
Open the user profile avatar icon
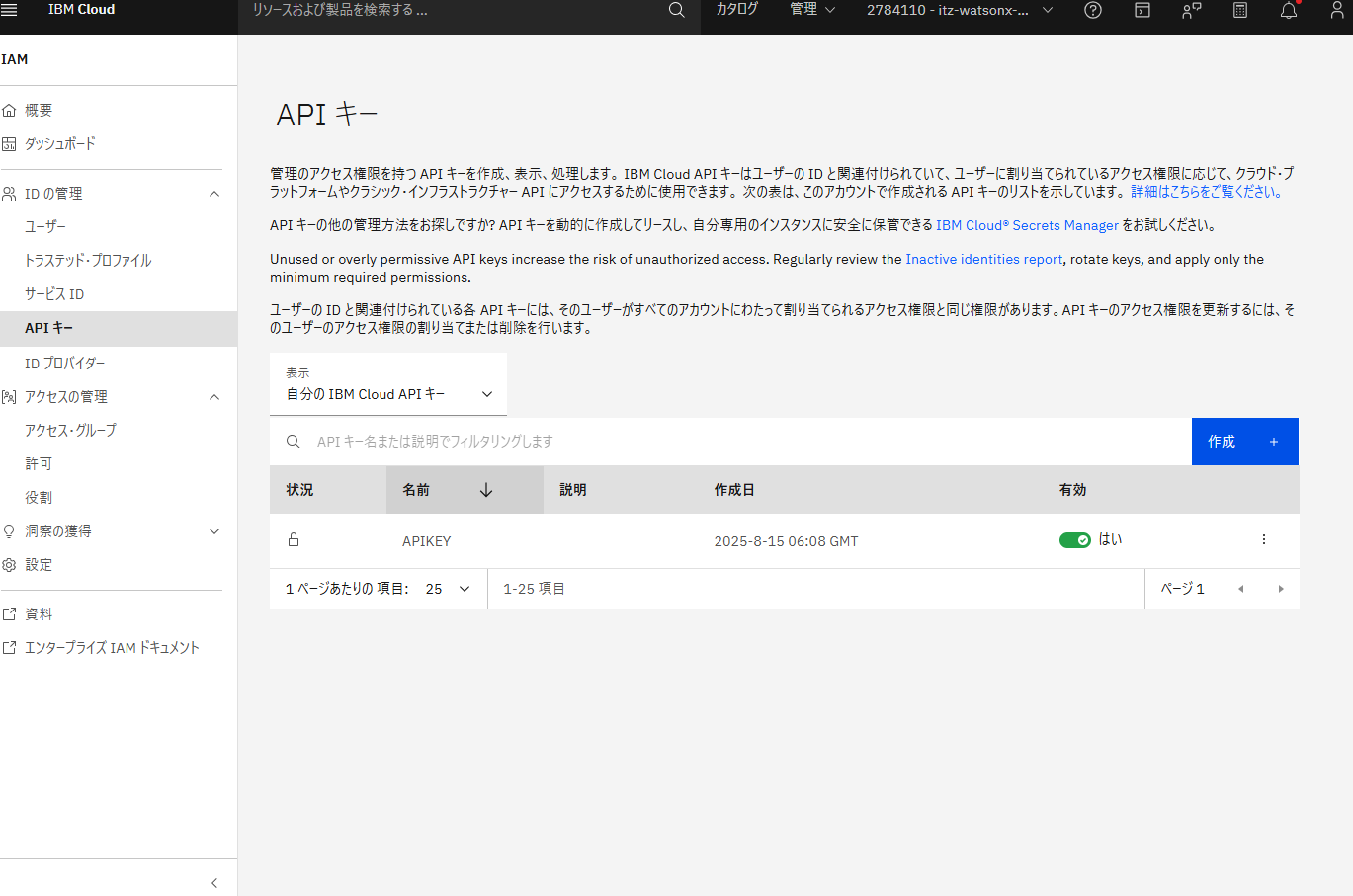click(x=1337, y=10)
